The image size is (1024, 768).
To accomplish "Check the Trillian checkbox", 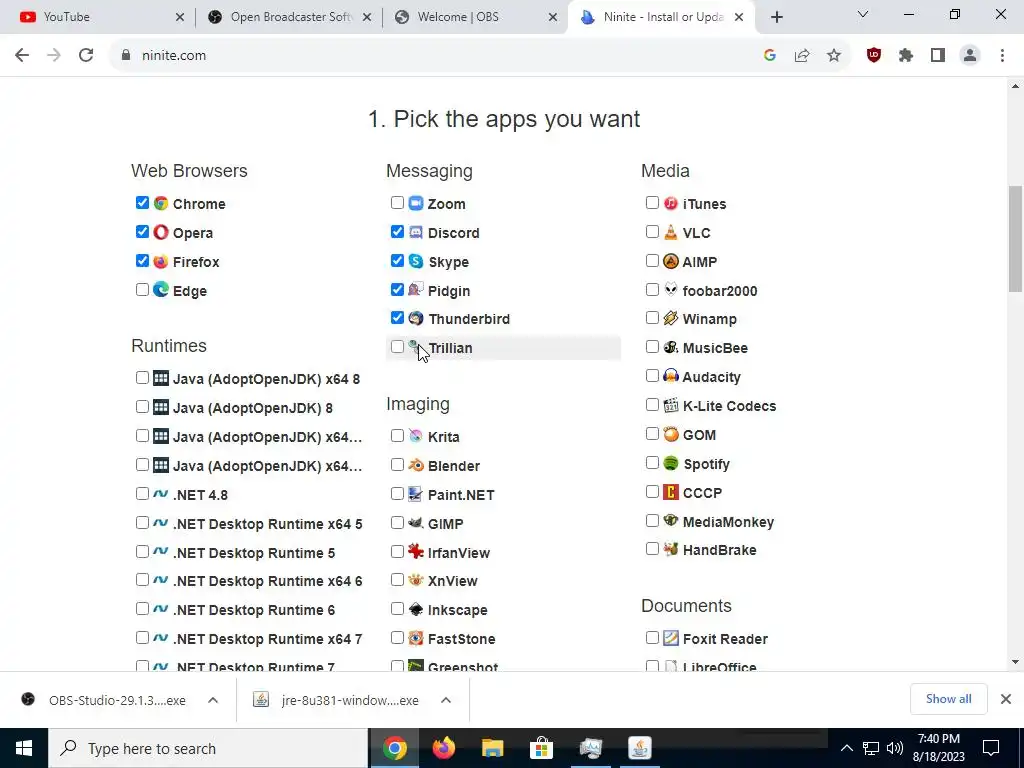I will click(x=397, y=347).
